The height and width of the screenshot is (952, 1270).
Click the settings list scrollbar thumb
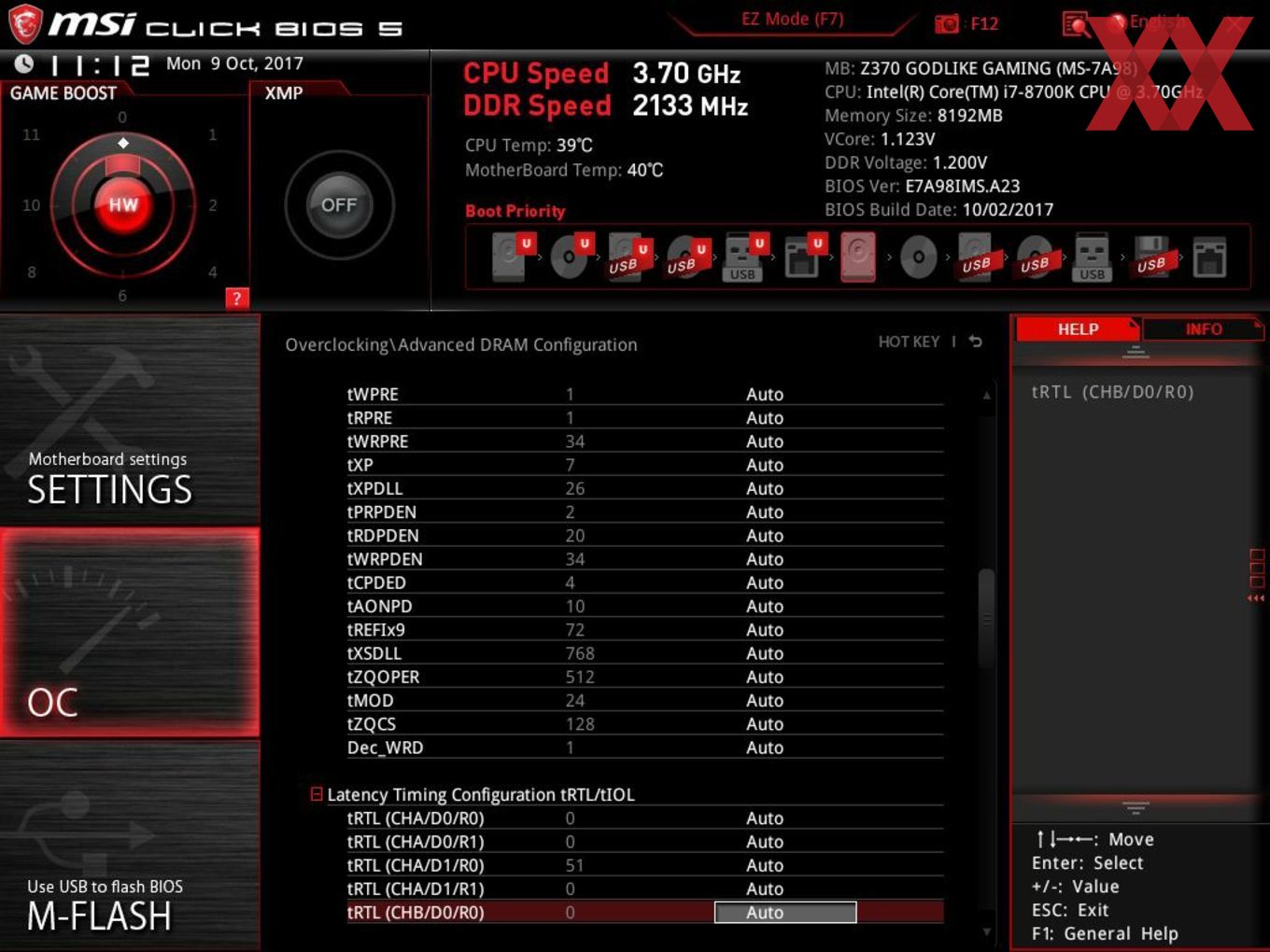pyautogui.click(x=986, y=618)
